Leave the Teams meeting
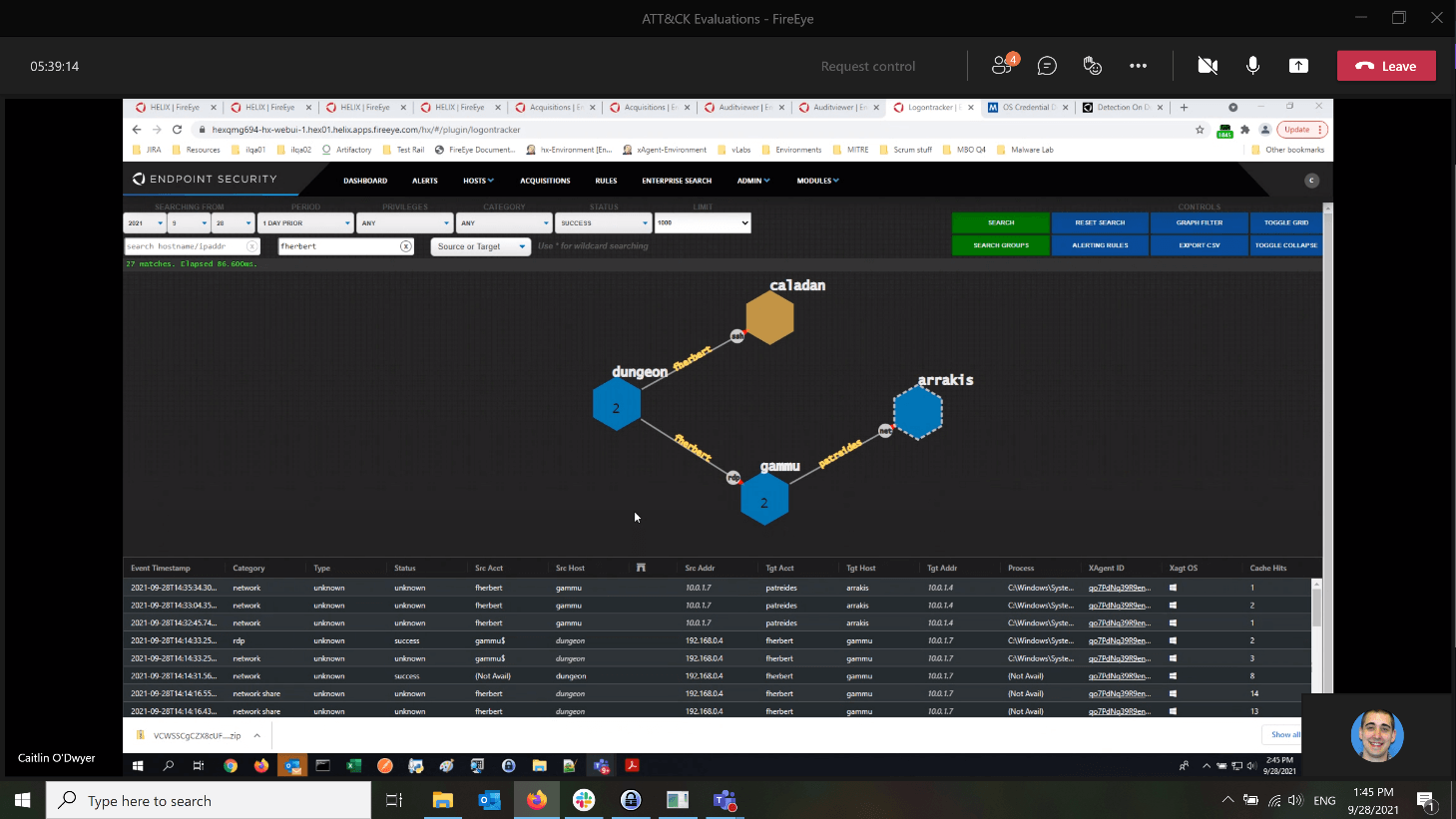The height and width of the screenshot is (819, 1456). pos(1386,66)
